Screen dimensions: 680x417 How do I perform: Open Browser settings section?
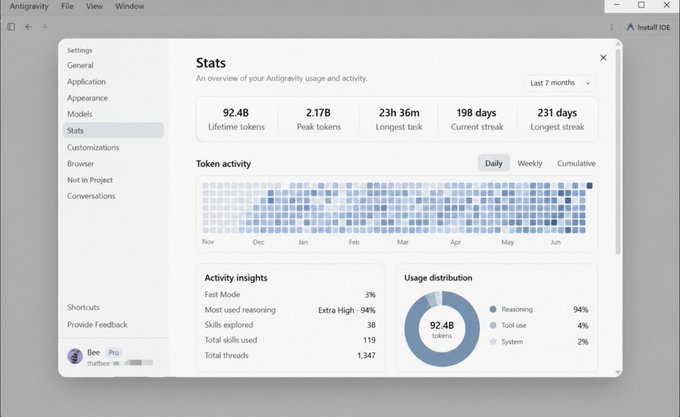coord(81,164)
